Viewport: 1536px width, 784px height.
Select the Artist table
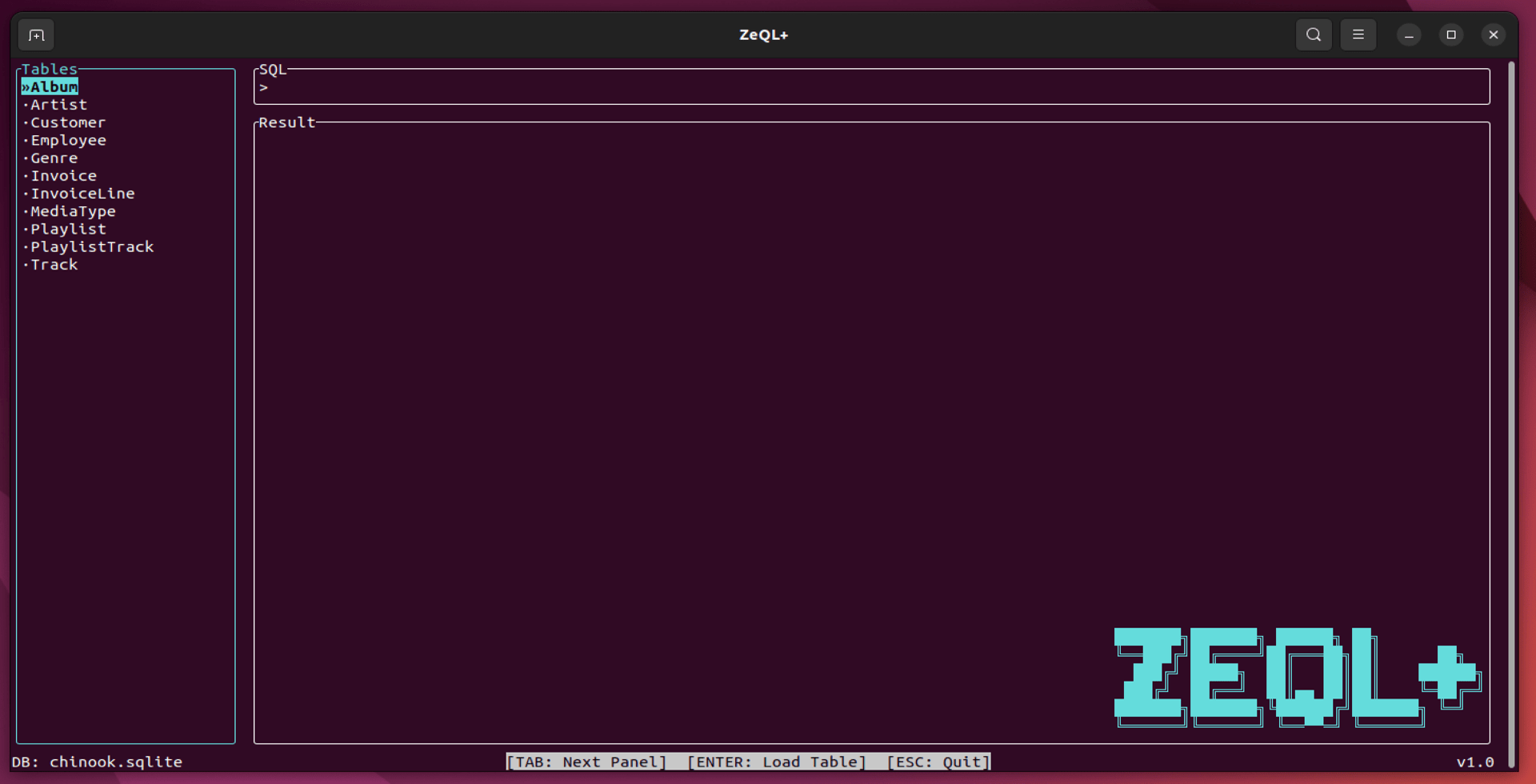54,105
